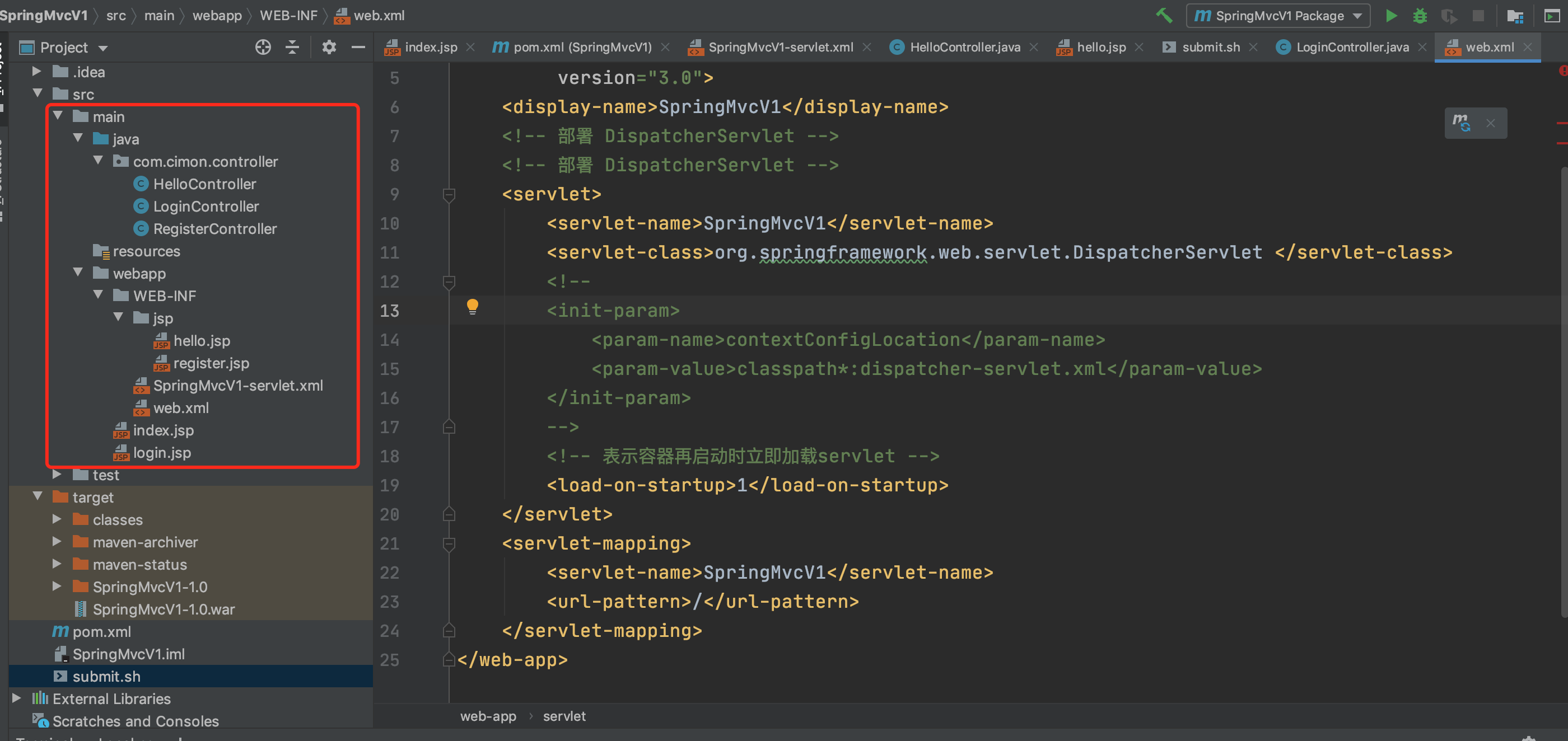Viewport: 1568px width, 741px height.
Task: Click line number 19 in gutter
Action: 390,485
